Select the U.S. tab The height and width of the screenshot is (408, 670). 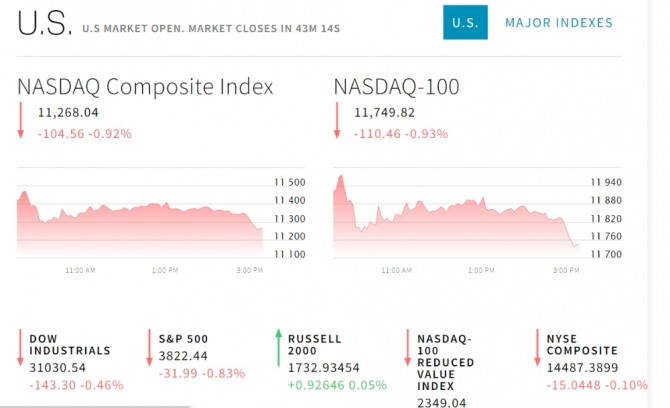(465, 23)
